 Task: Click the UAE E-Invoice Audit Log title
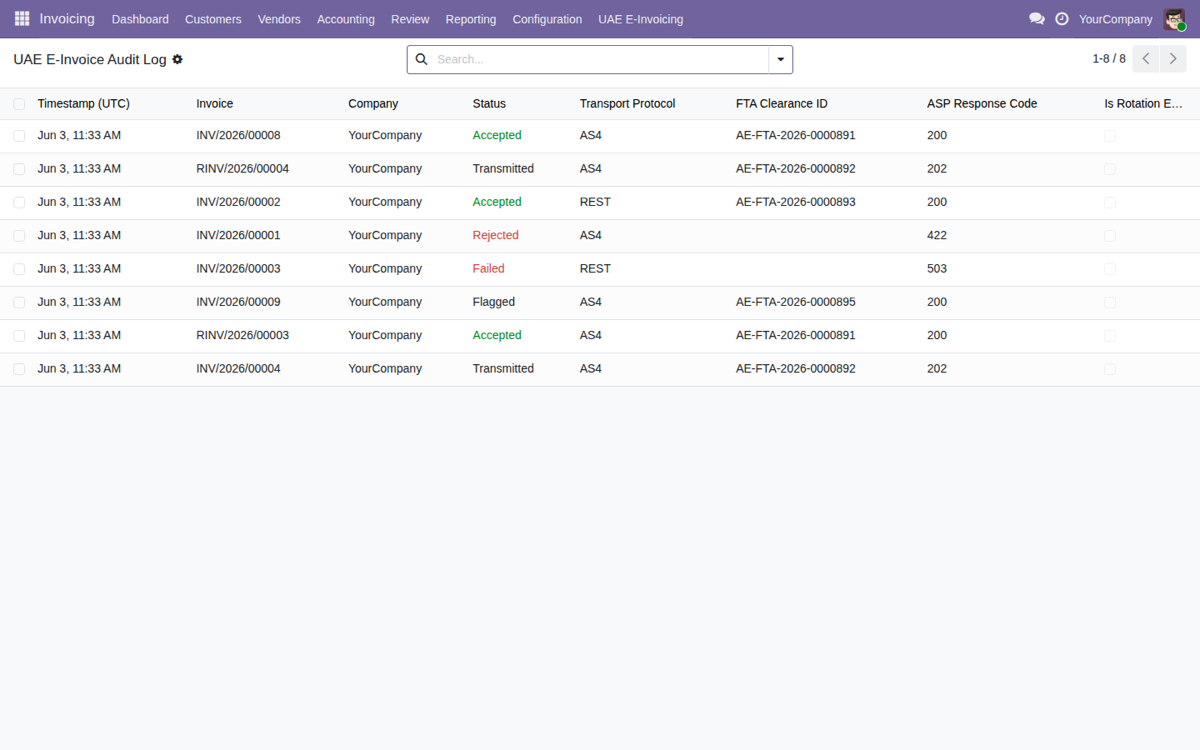coord(90,60)
